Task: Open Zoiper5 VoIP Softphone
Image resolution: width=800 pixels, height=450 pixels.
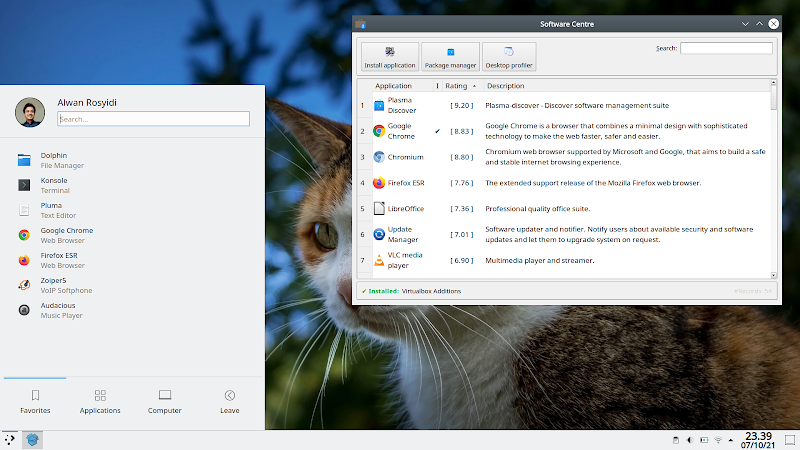Action: tap(133, 285)
